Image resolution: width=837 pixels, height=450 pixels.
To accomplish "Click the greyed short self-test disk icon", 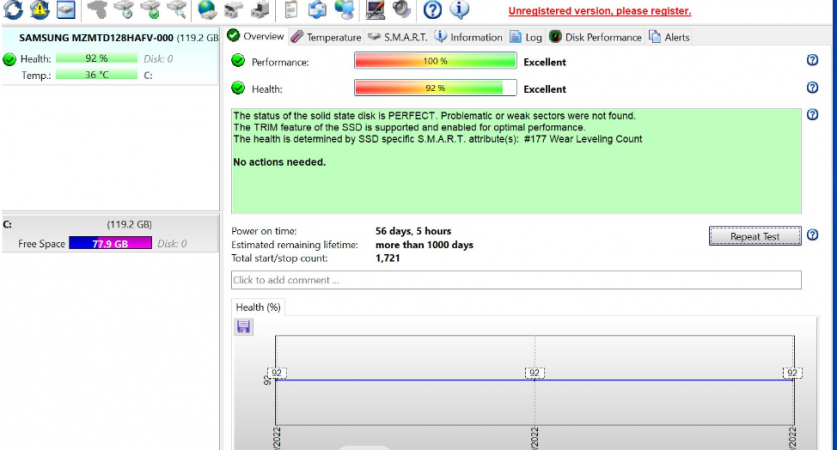I will point(97,10).
